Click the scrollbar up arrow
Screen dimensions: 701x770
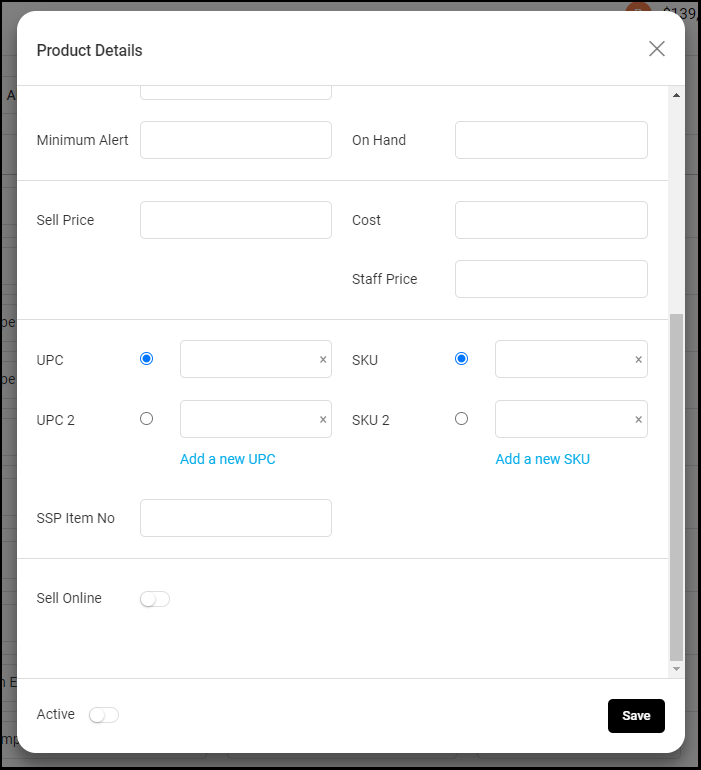coord(676,95)
